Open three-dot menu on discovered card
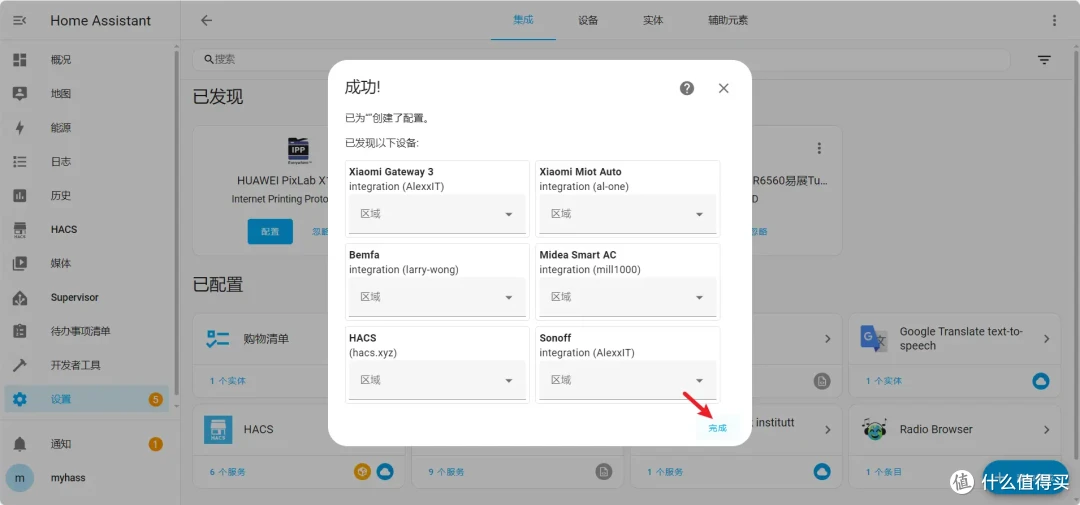 click(819, 148)
